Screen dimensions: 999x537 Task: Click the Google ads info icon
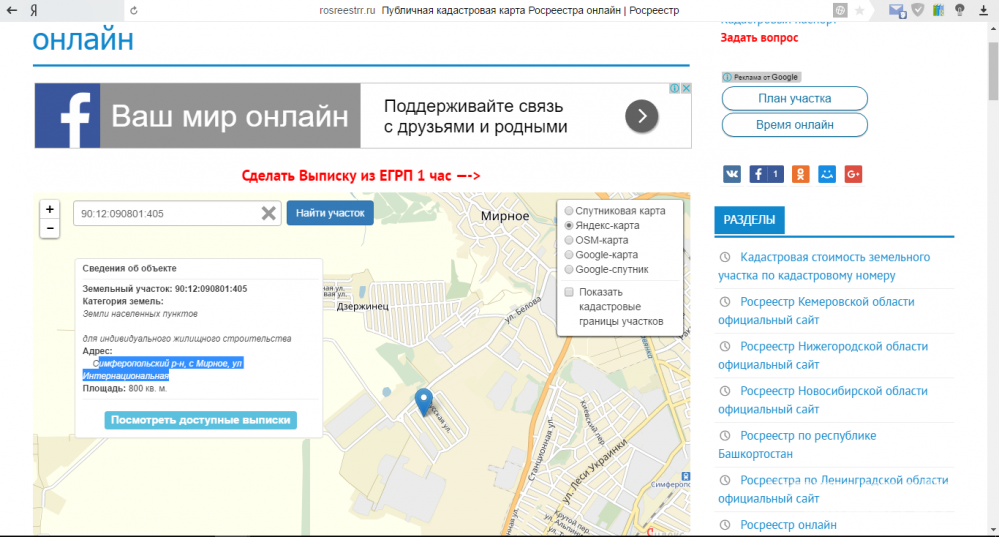[727, 77]
